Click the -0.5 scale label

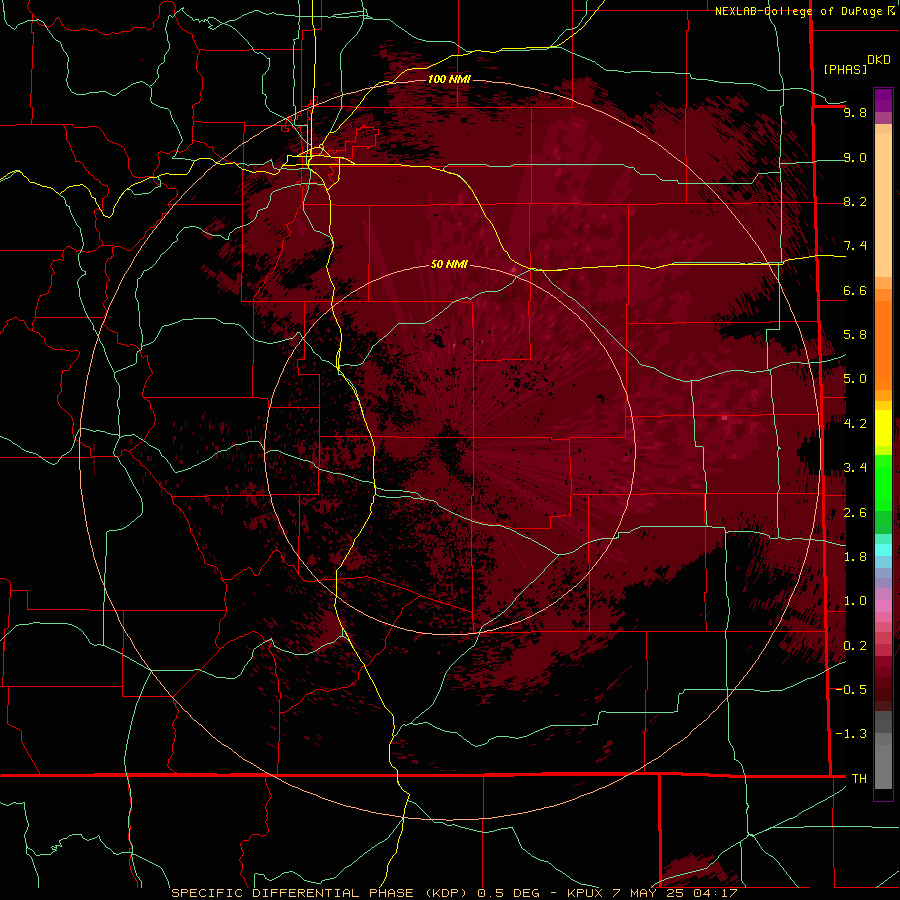pyautogui.click(x=851, y=690)
